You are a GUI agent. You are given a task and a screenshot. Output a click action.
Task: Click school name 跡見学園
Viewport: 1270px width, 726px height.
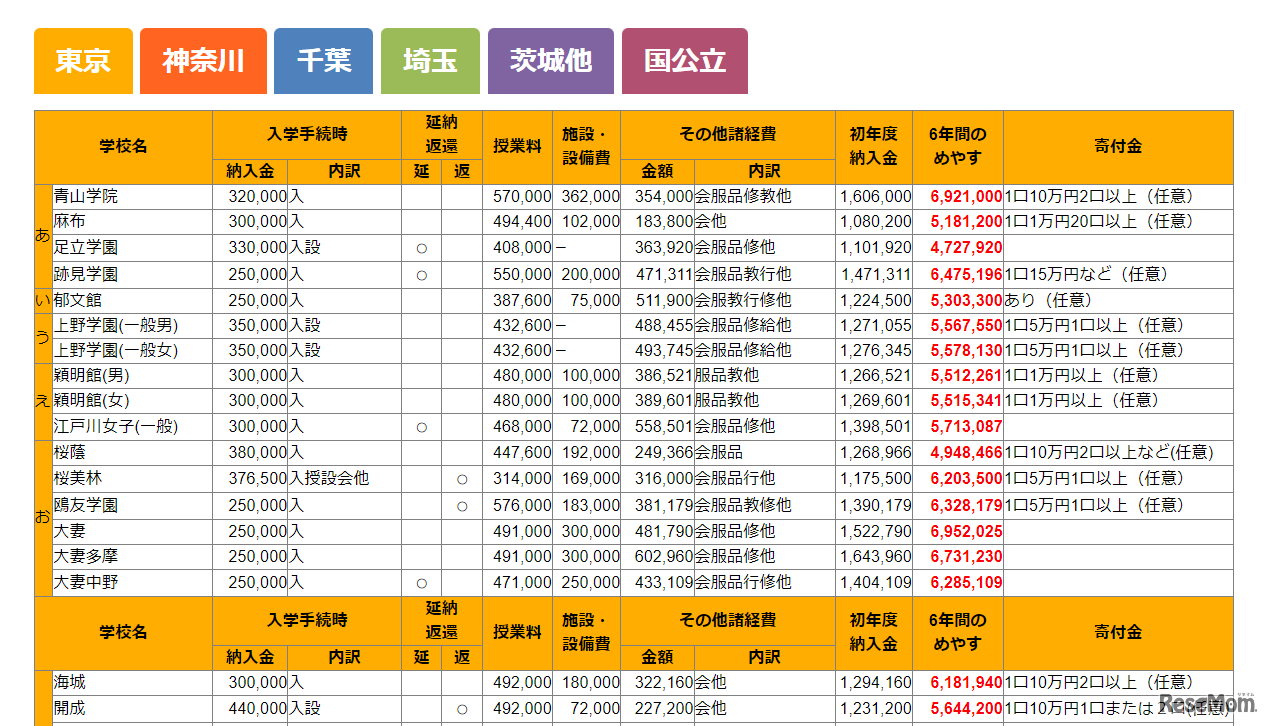(x=86, y=274)
